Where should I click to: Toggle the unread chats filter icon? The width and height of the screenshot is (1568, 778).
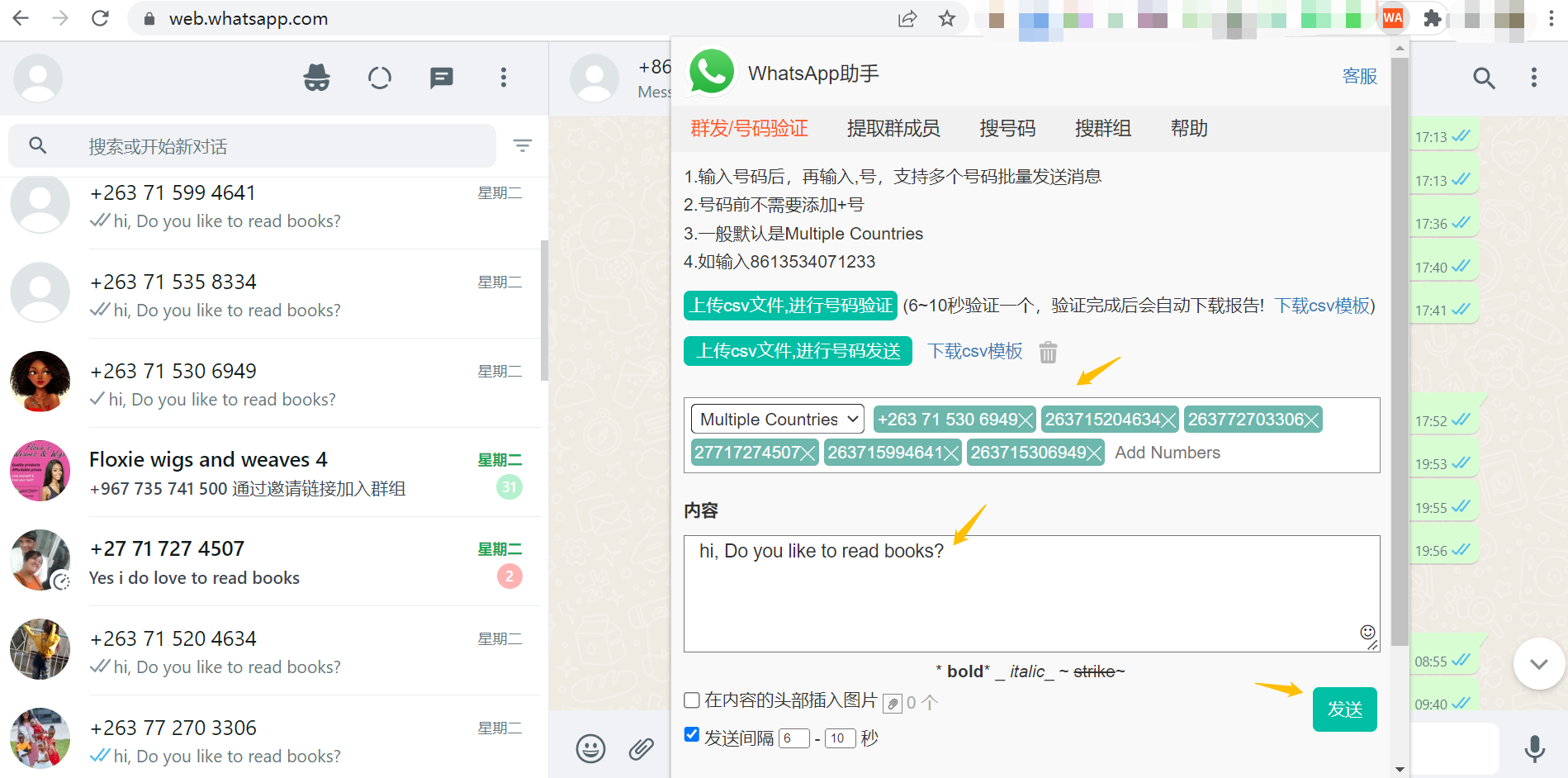[523, 146]
